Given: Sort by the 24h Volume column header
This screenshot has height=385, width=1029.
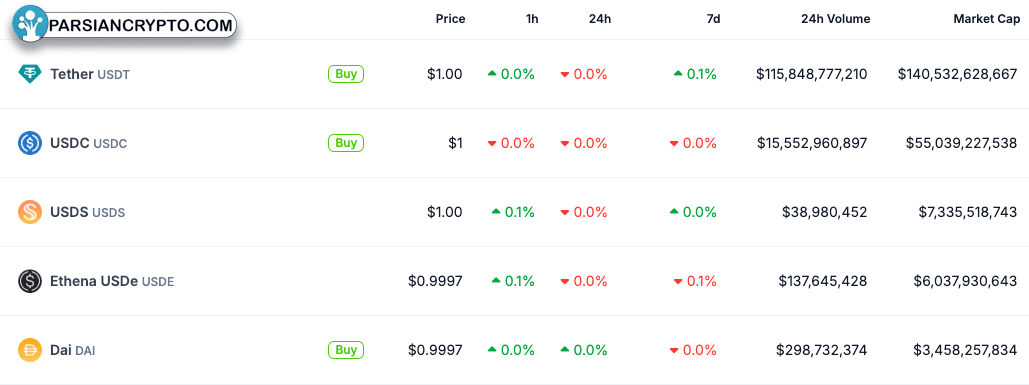Looking at the screenshot, I should (835, 19).
